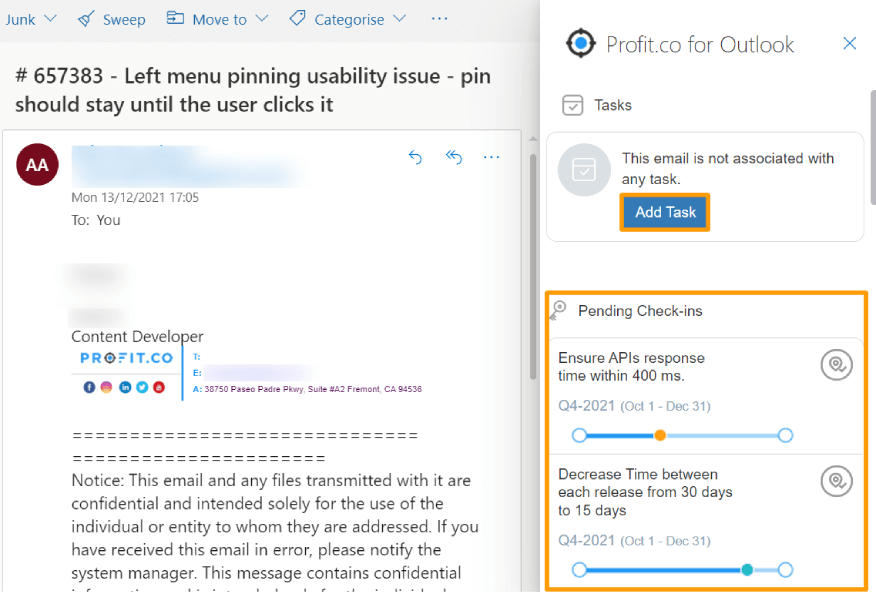
Task: Click the orange progress marker on APIs slider
Action: pos(660,435)
